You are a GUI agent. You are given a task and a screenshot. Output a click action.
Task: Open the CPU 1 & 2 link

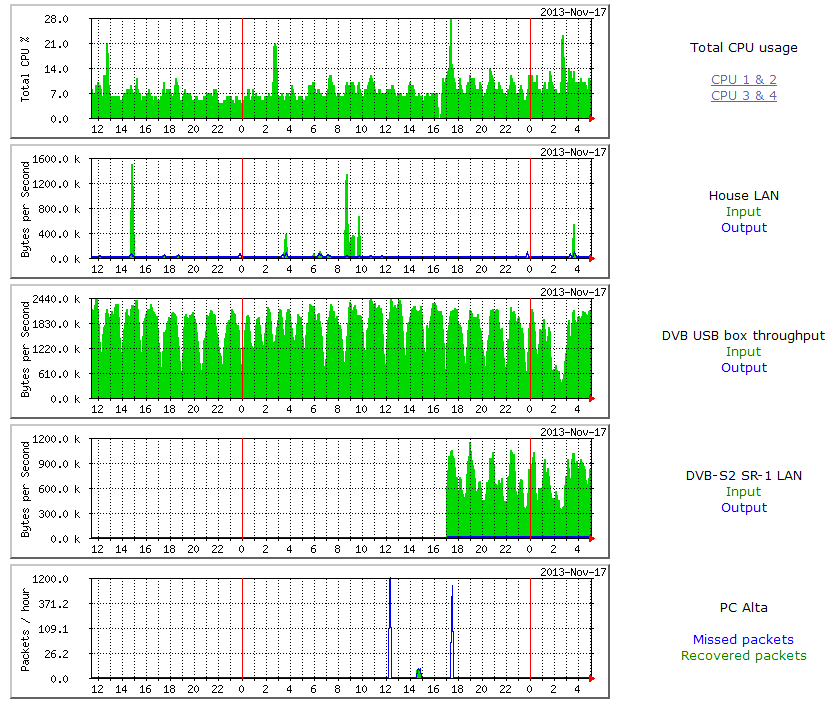pos(743,79)
